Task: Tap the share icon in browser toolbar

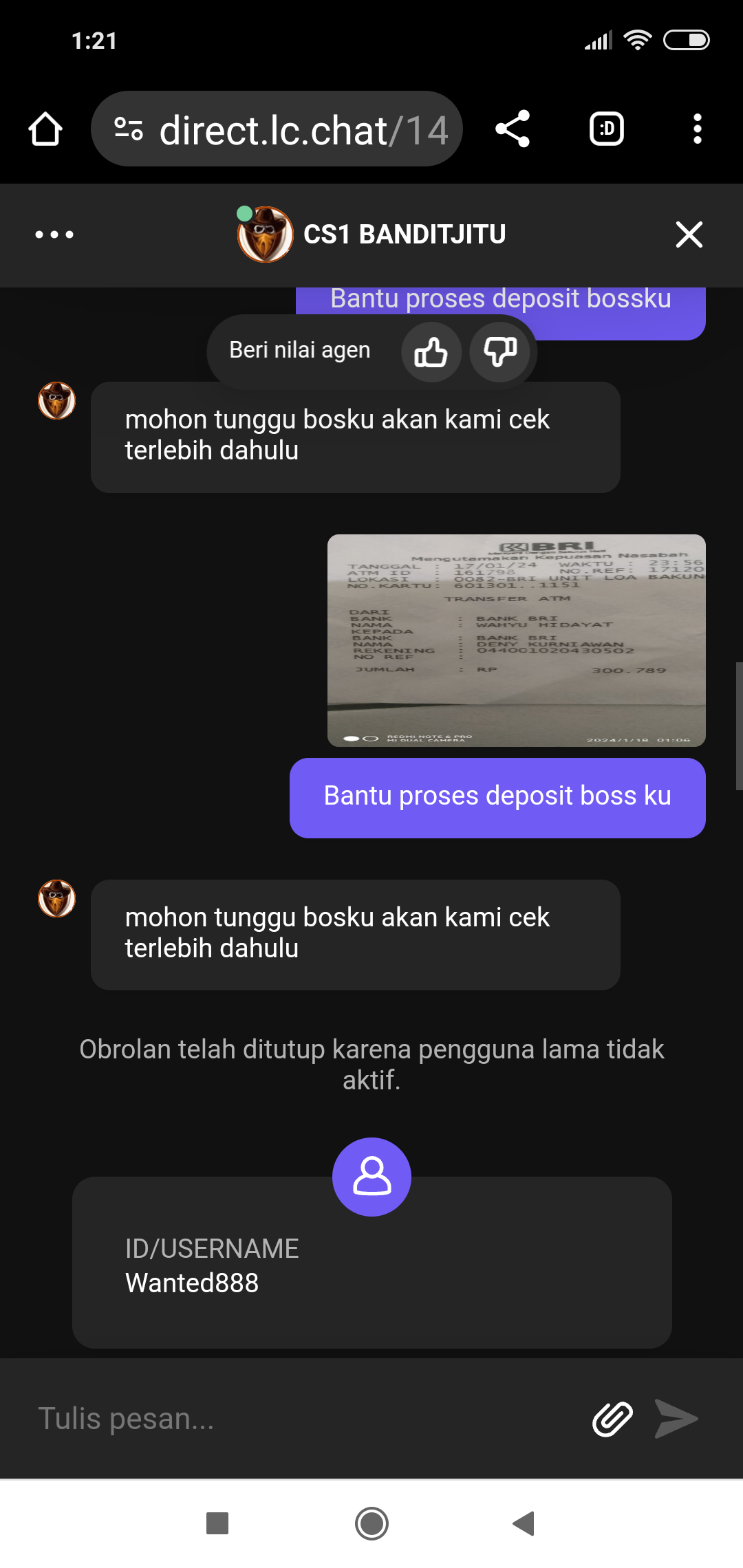Action: (513, 129)
